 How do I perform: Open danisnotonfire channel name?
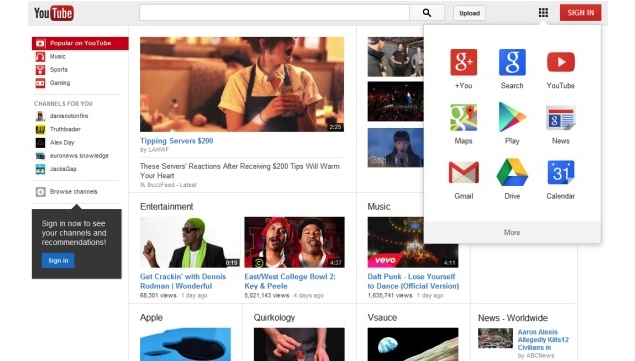69,116
